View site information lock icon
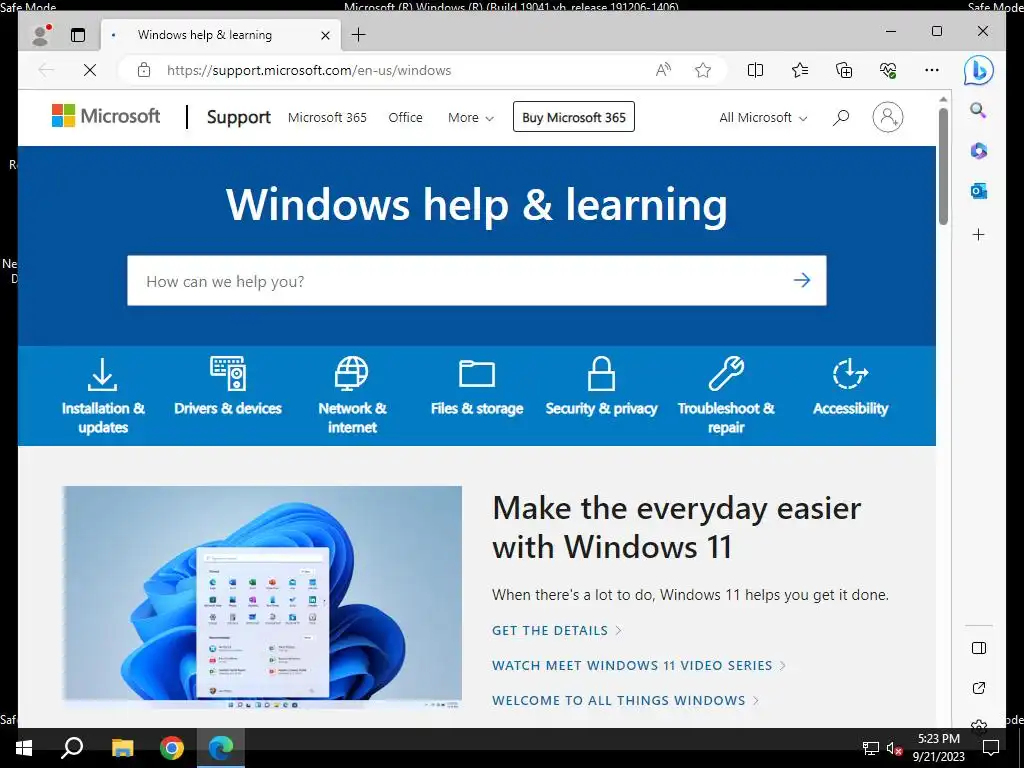The width and height of the screenshot is (1024, 768). click(144, 70)
